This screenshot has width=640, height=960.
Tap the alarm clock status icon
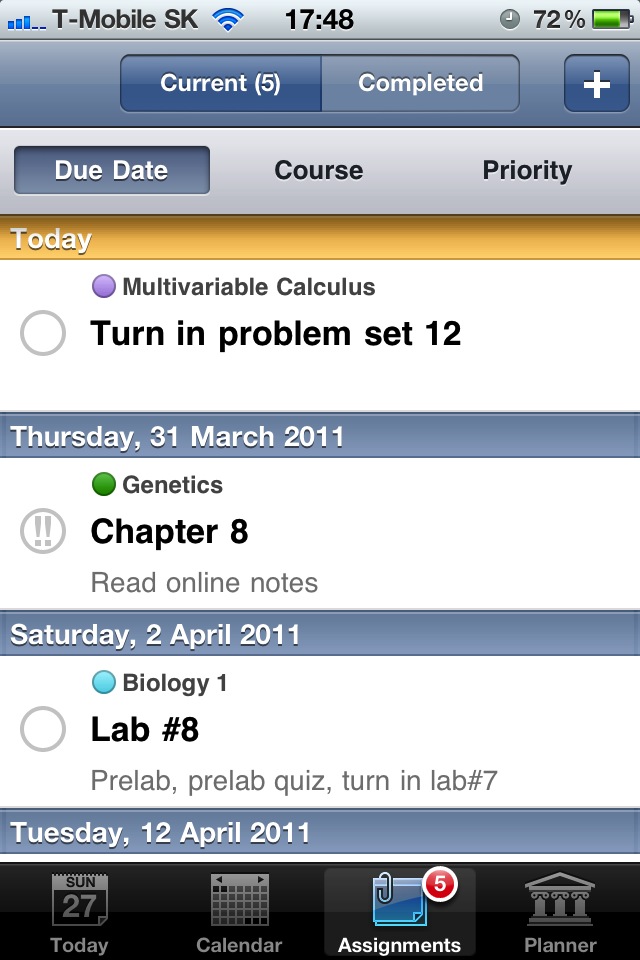509,19
